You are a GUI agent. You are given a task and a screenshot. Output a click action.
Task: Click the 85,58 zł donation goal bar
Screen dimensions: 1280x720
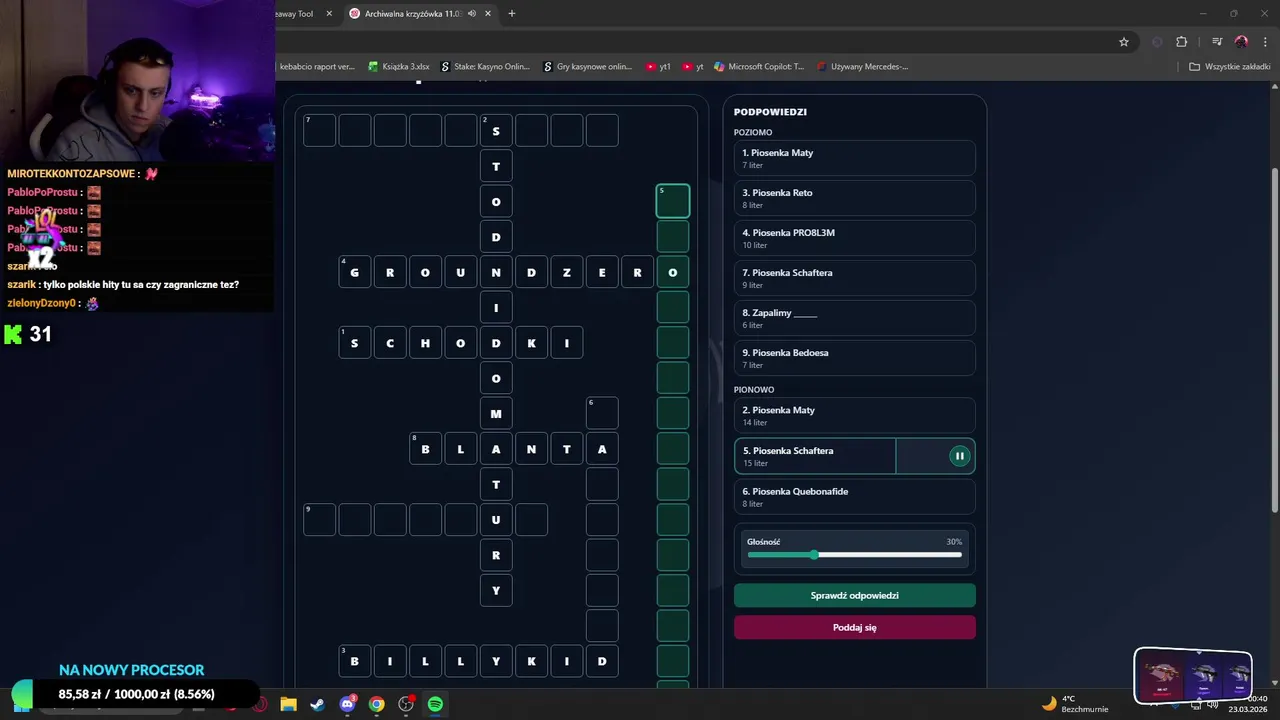(x=136, y=694)
